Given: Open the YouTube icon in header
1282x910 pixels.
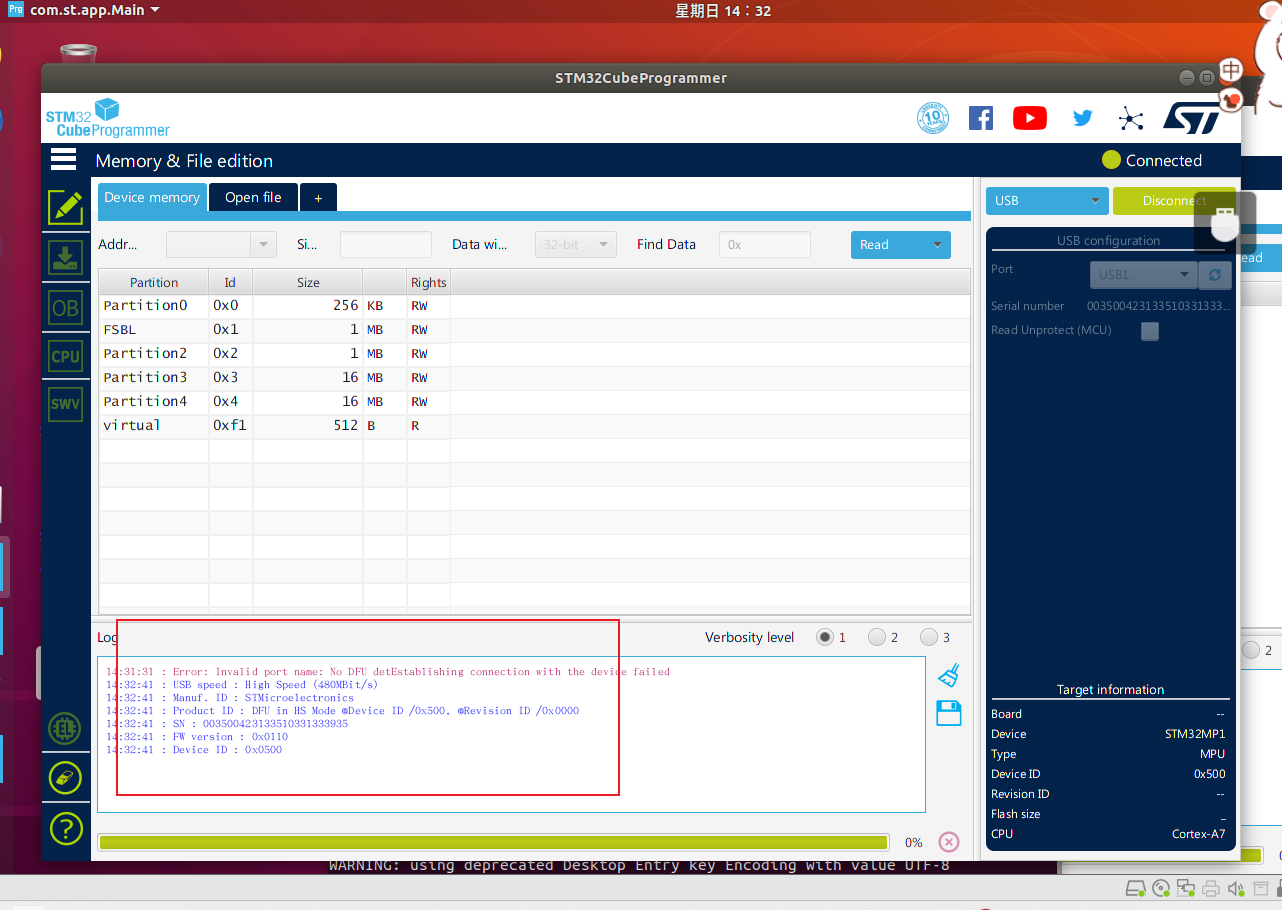Looking at the screenshot, I should (x=1030, y=118).
